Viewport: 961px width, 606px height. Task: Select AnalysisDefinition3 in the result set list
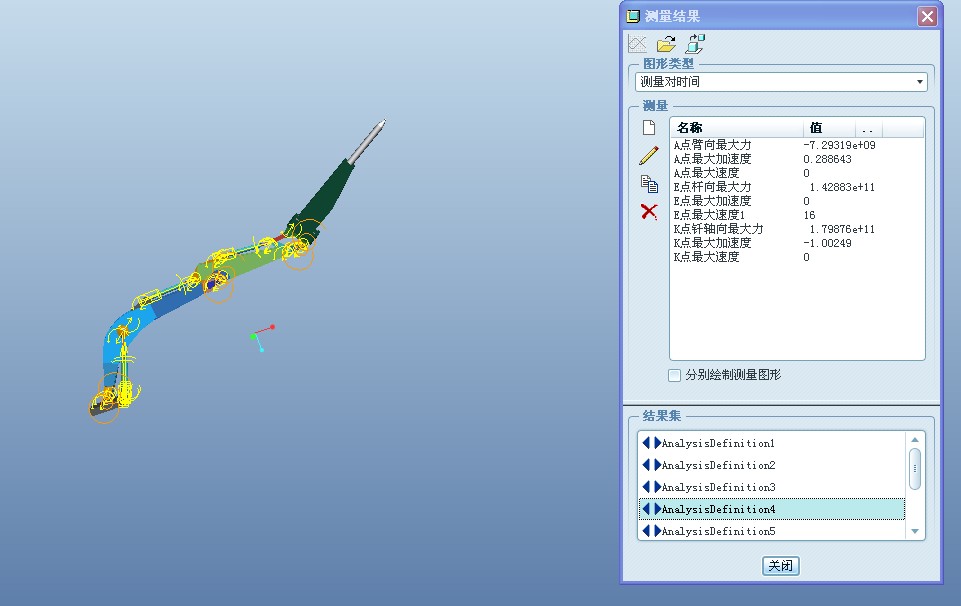772,487
